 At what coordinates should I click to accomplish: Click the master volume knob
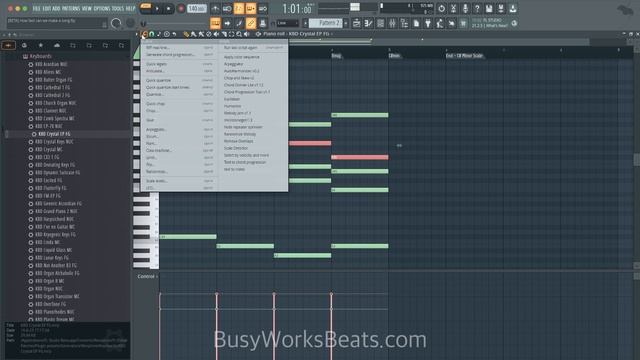(116, 24)
